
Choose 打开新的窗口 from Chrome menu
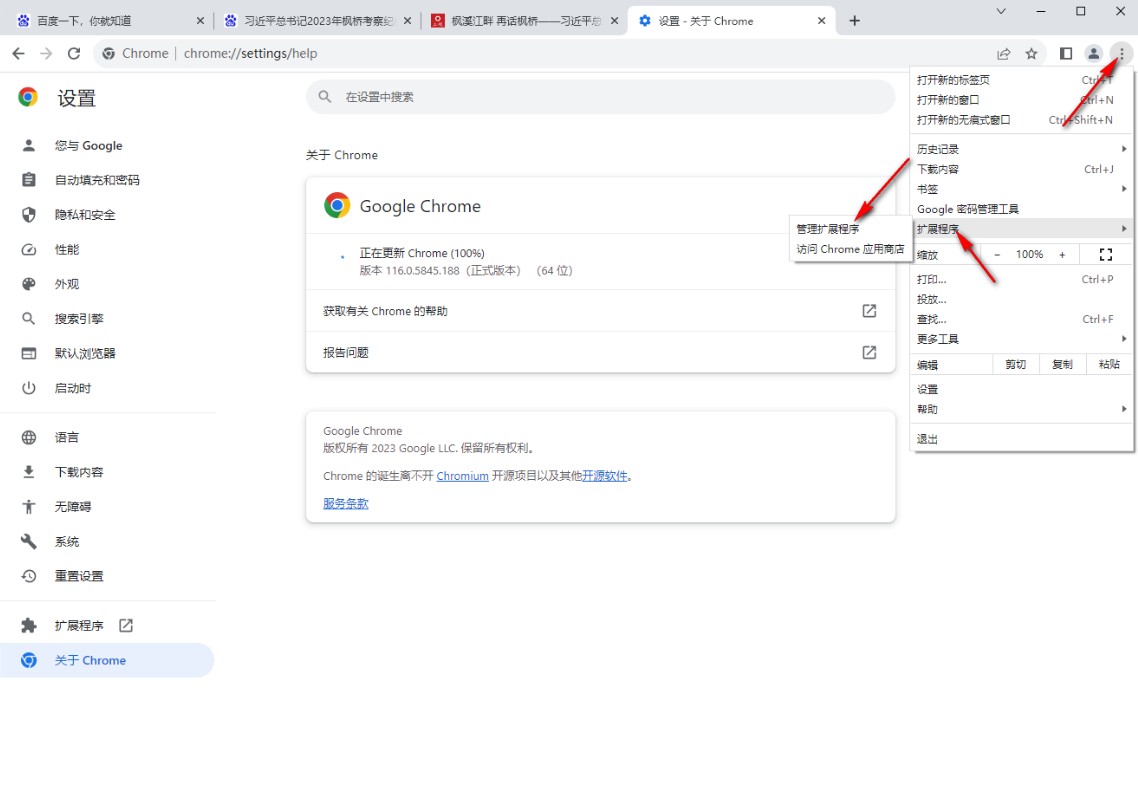click(1021, 100)
